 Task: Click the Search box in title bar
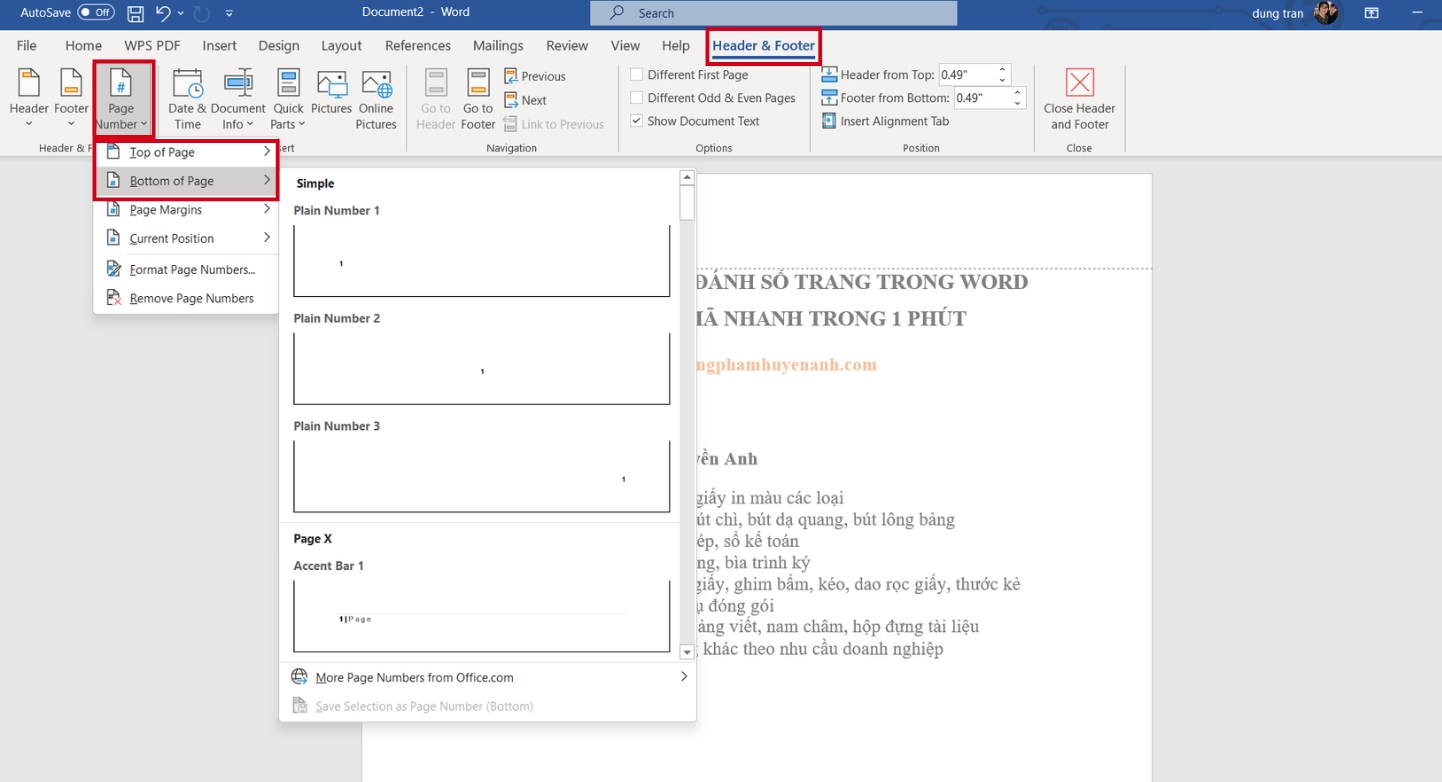pos(773,13)
